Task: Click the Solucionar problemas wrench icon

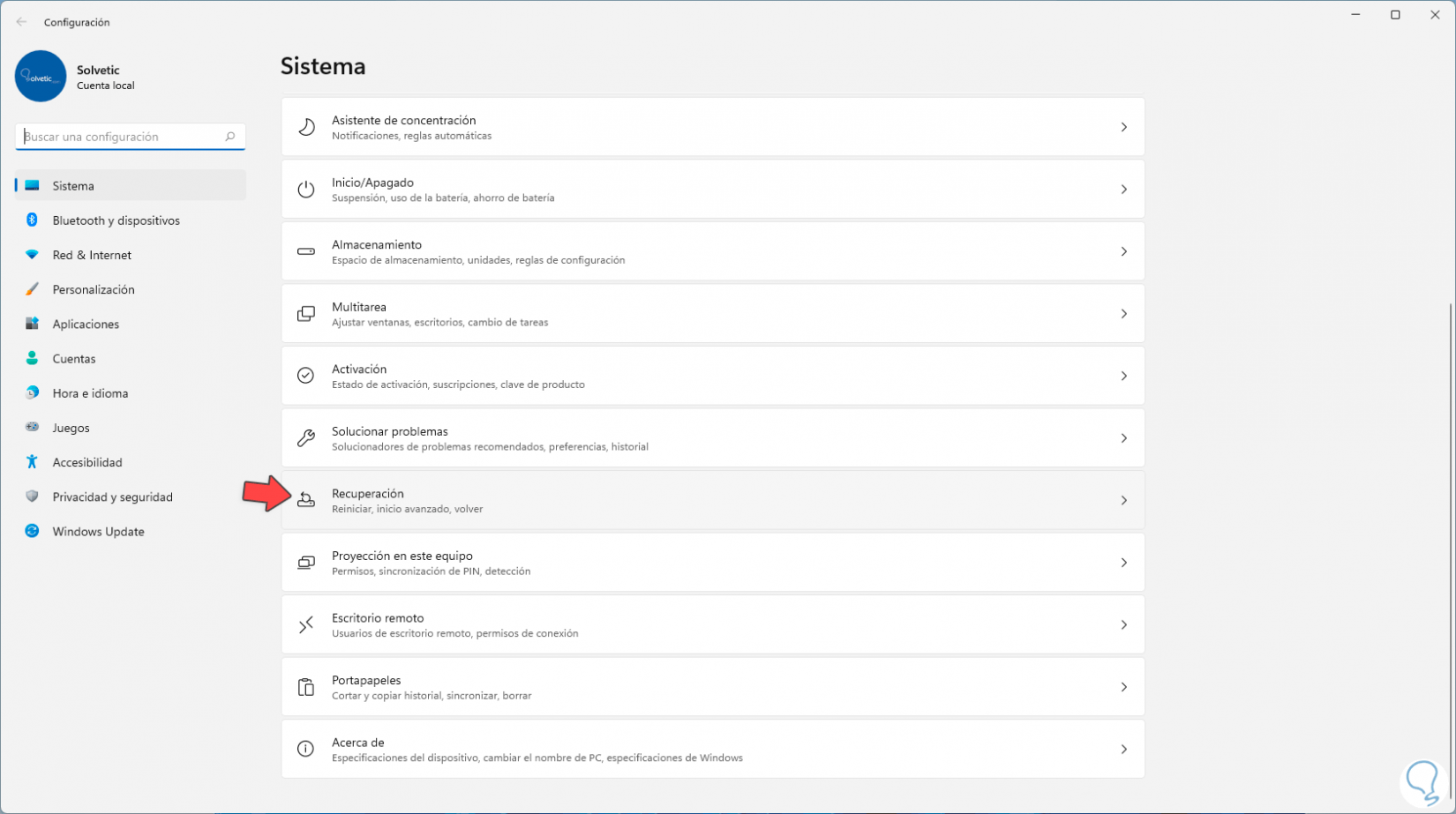Action: pyautogui.click(x=306, y=438)
